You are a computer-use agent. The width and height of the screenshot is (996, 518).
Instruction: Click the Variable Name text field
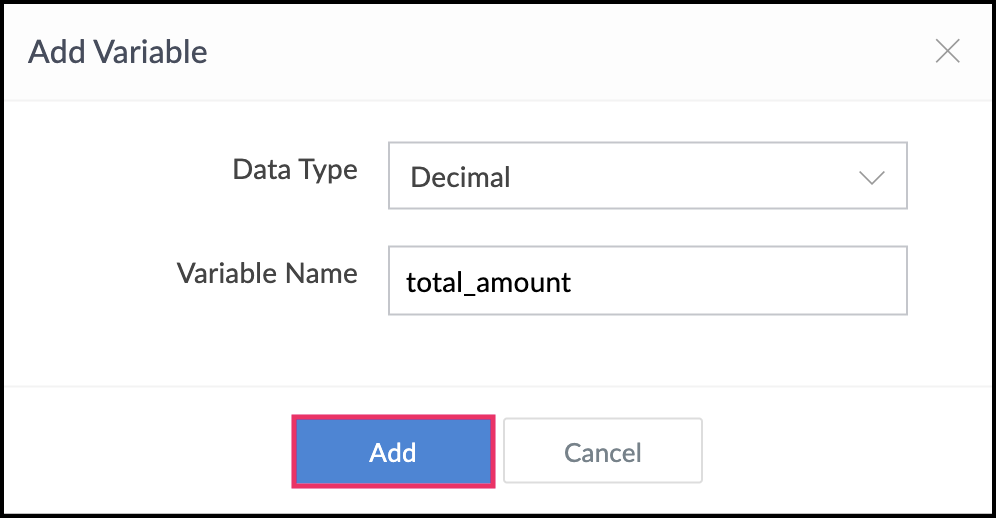(x=647, y=280)
